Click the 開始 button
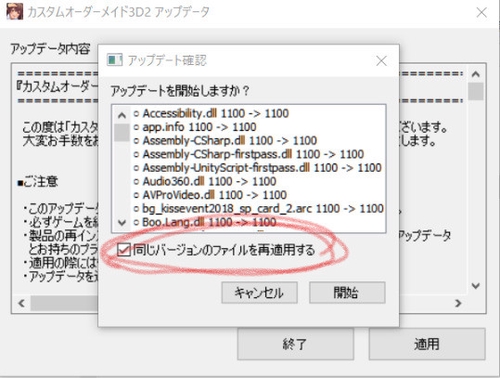This screenshot has height=378, width=500. pos(347,293)
